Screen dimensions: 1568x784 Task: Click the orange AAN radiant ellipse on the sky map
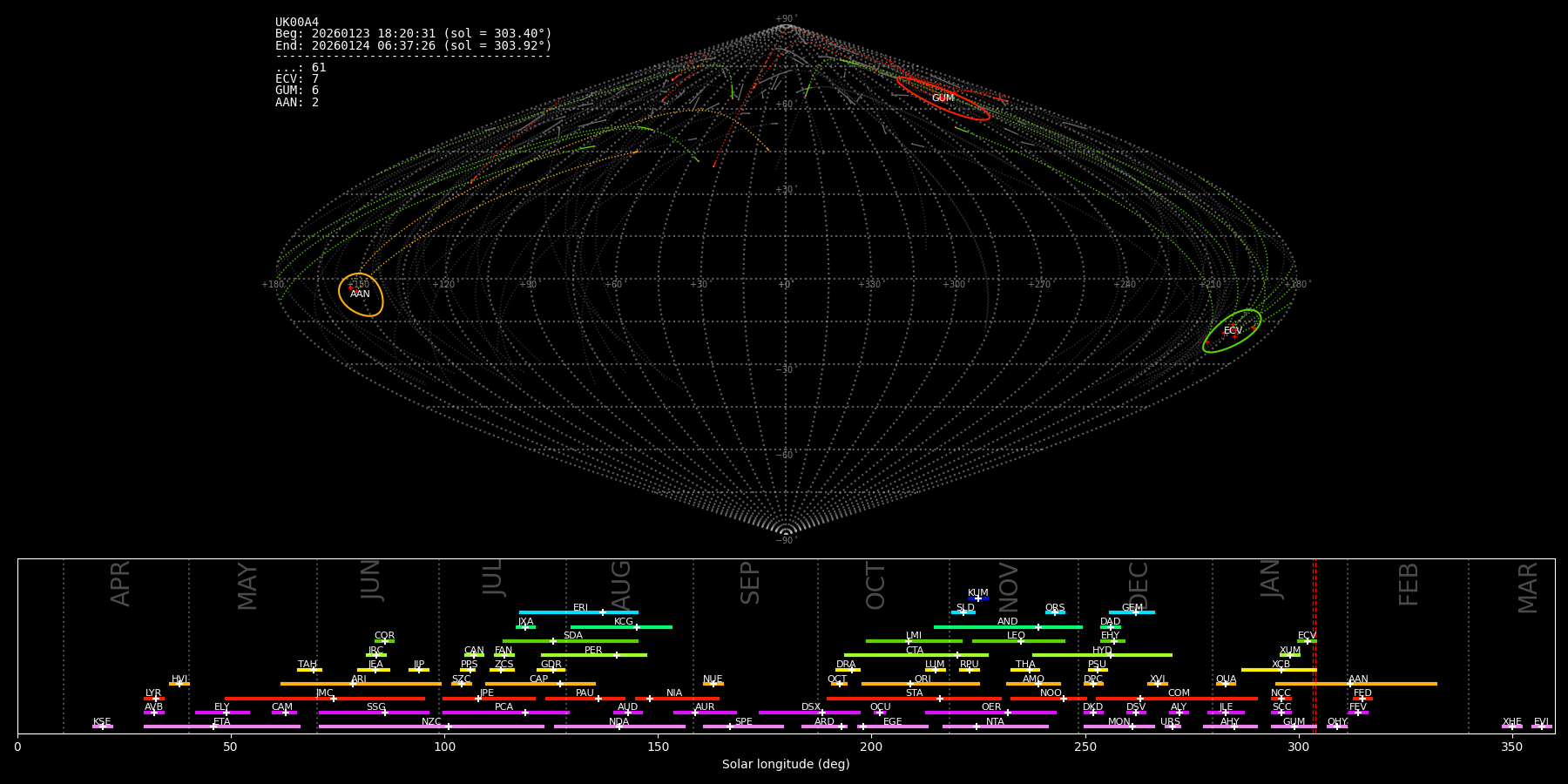(x=361, y=294)
